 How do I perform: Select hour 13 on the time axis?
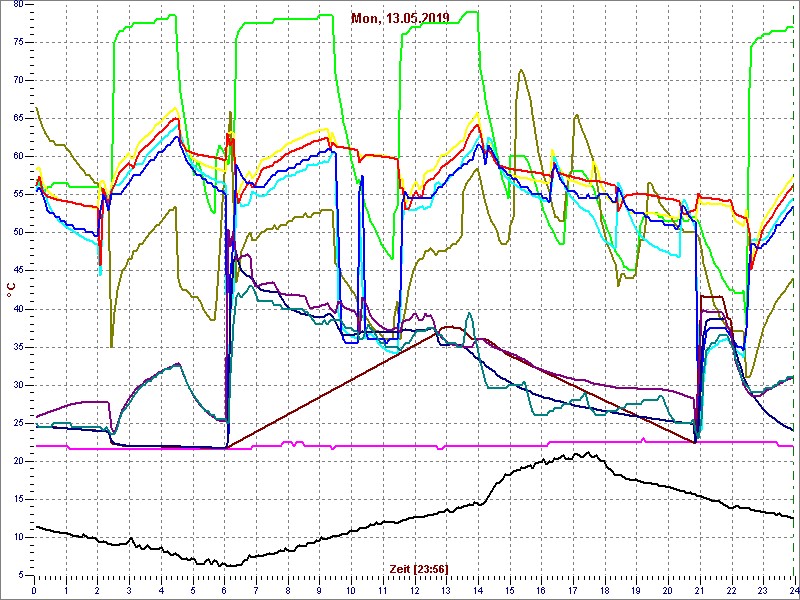(x=446, y=590)
